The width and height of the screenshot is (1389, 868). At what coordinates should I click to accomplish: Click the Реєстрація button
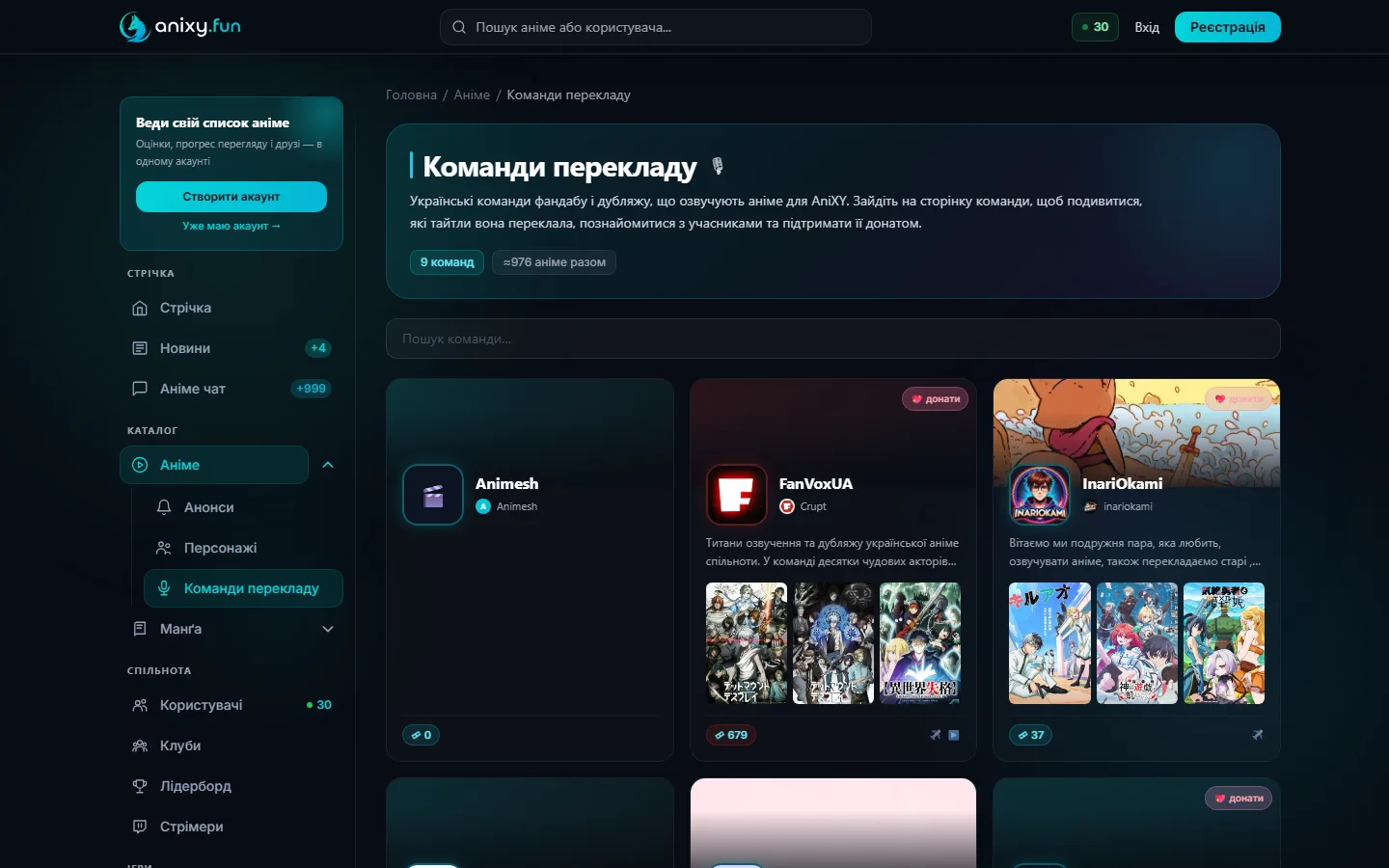tap(1227, 27)
